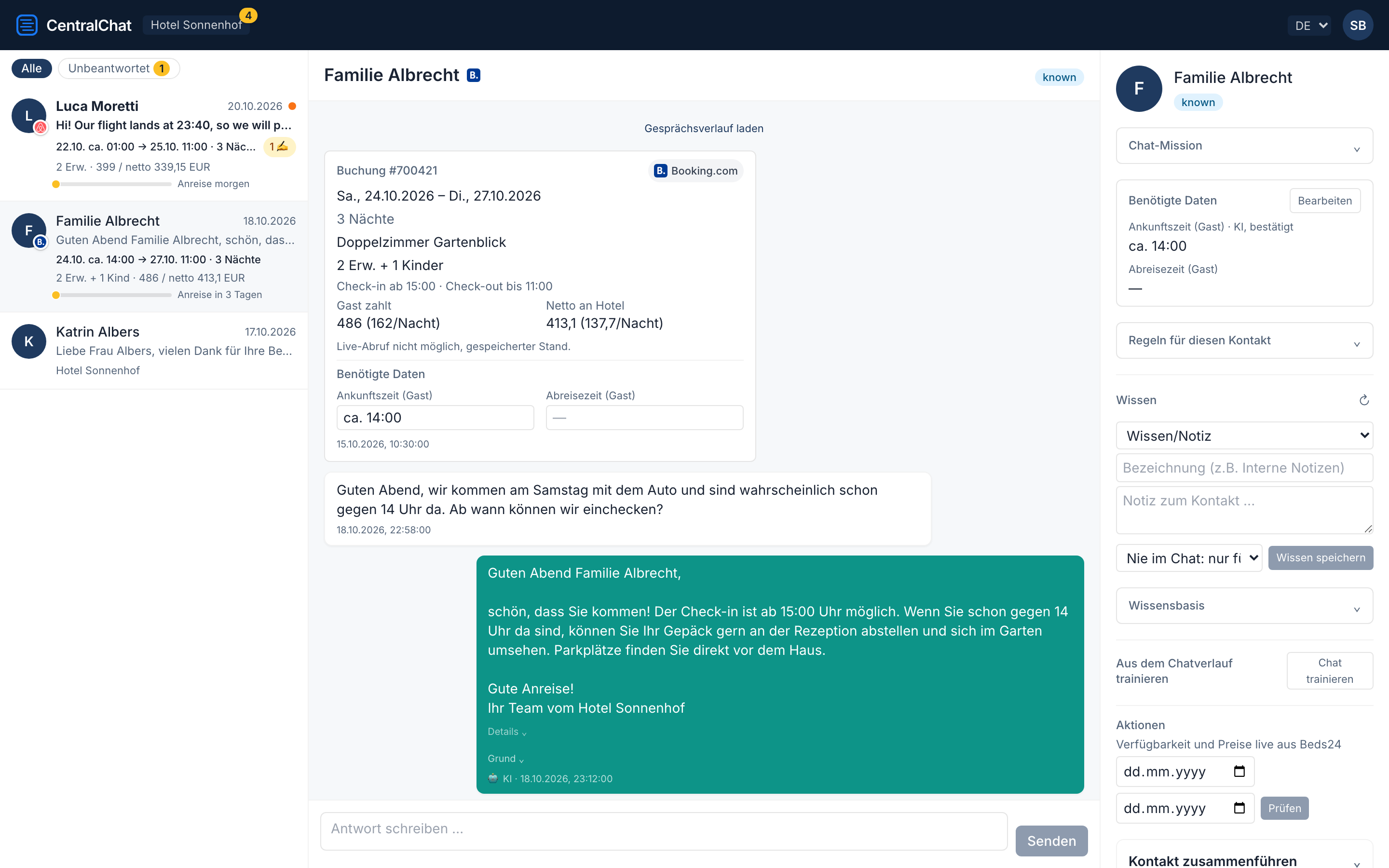Click Wissen speichern button

point(1320,558)
